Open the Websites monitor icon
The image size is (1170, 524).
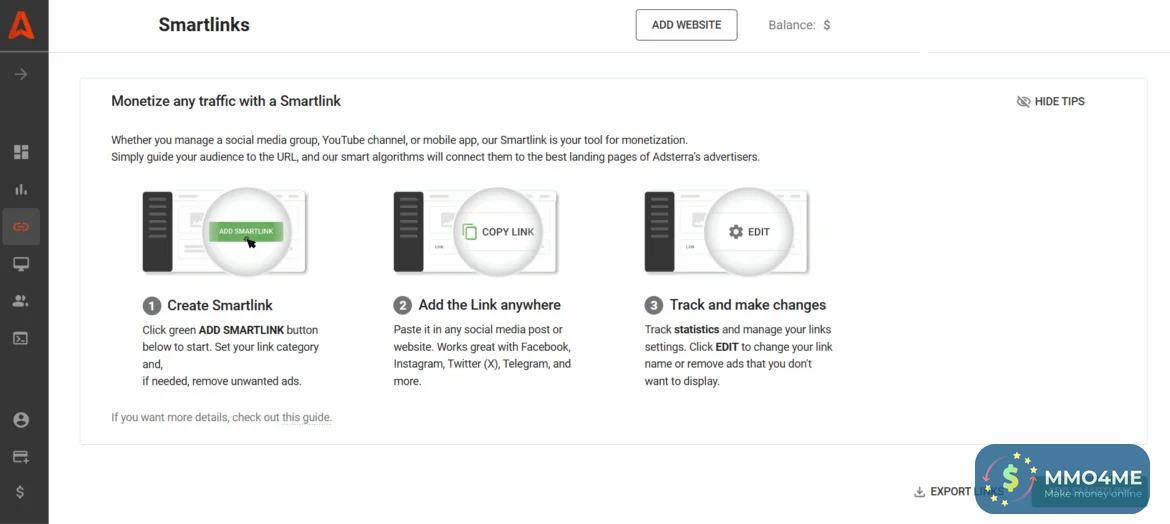21,264
